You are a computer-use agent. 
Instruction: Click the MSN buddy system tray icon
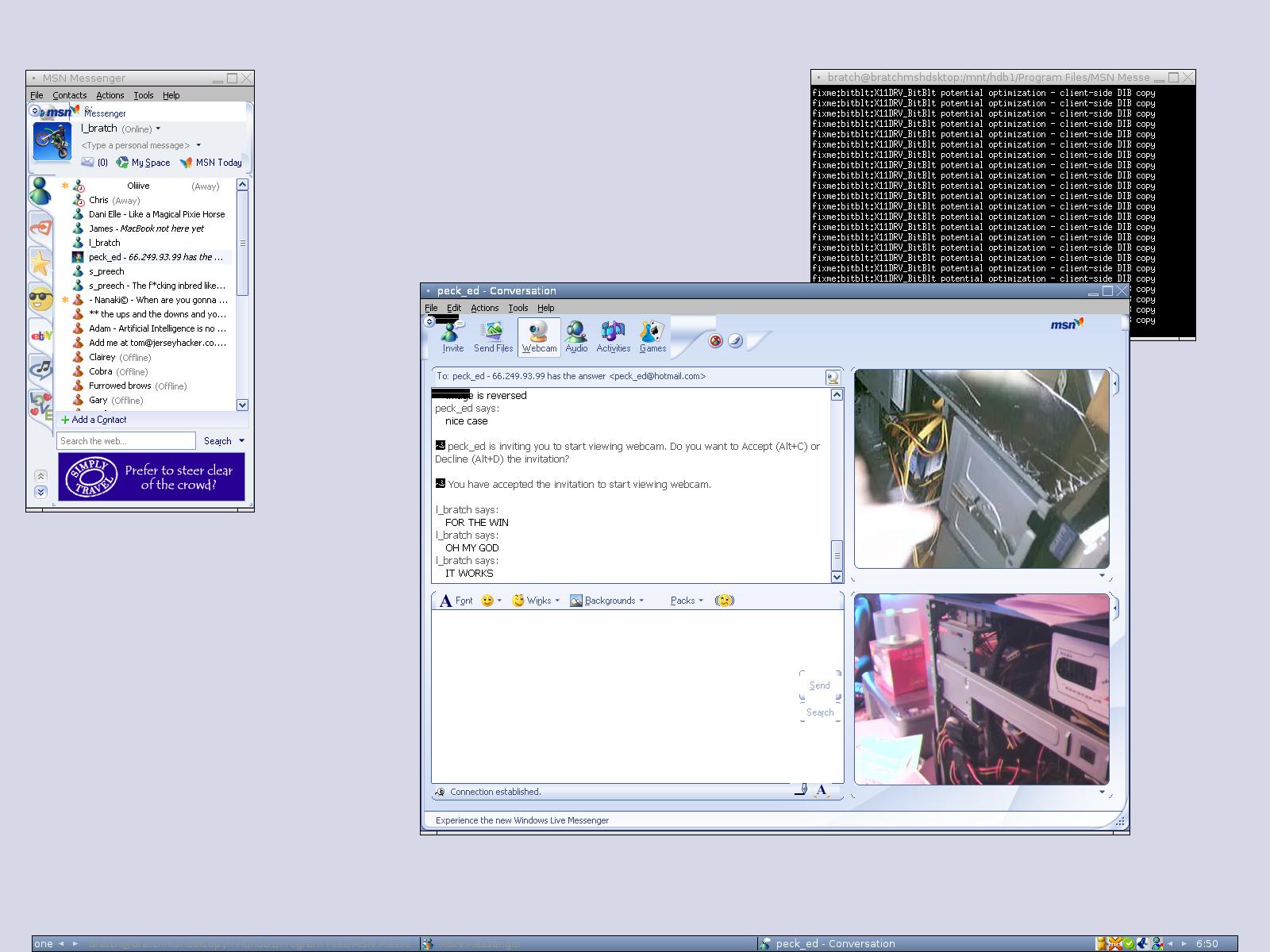1158,944
